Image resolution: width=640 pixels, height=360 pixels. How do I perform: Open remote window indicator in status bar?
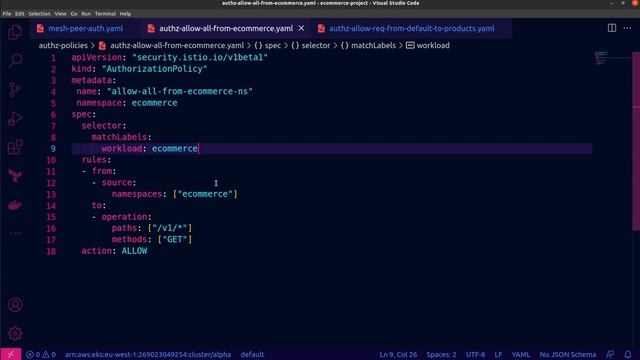click(x=11, y=354)
